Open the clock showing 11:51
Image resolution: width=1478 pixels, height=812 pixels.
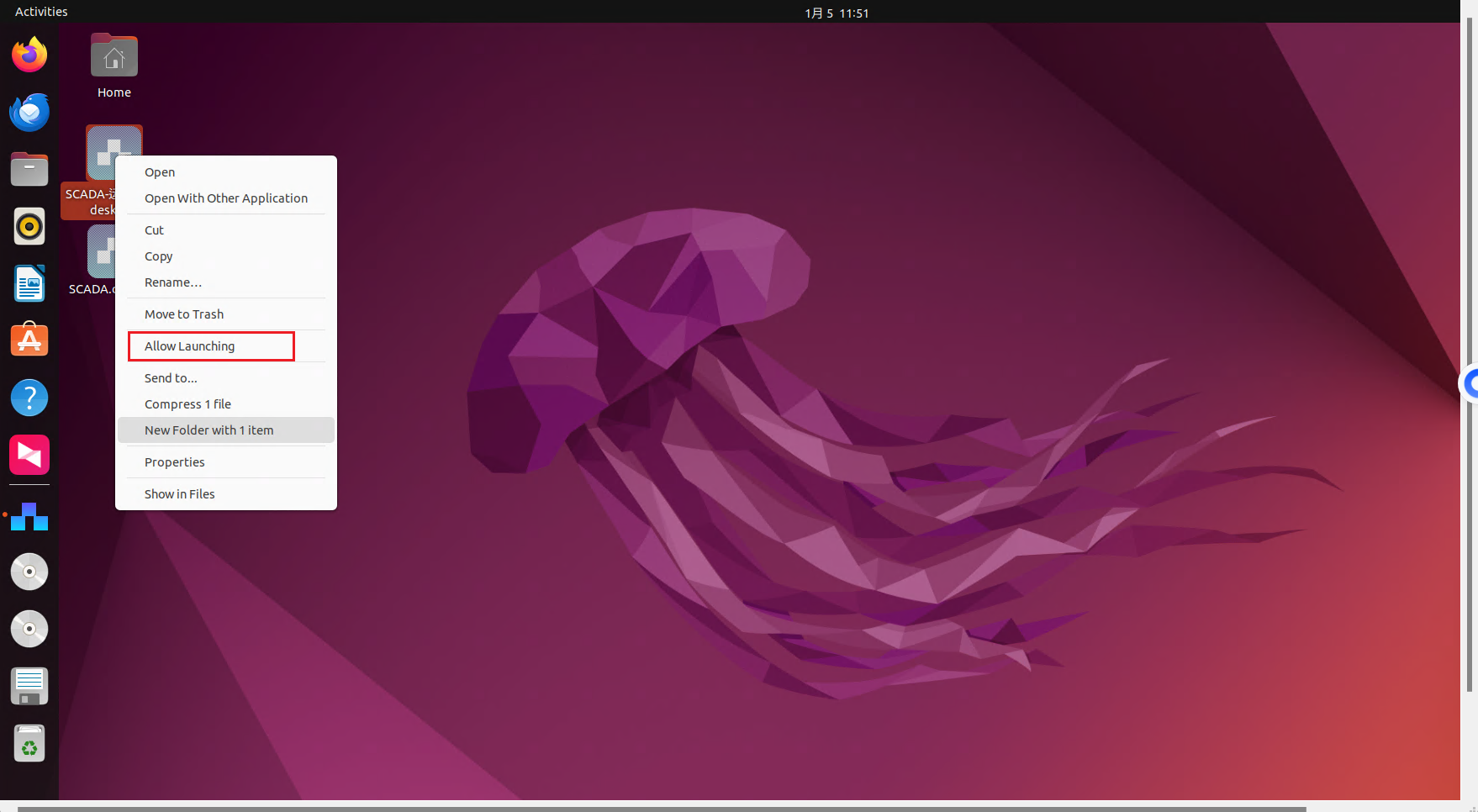click(836, 13)
